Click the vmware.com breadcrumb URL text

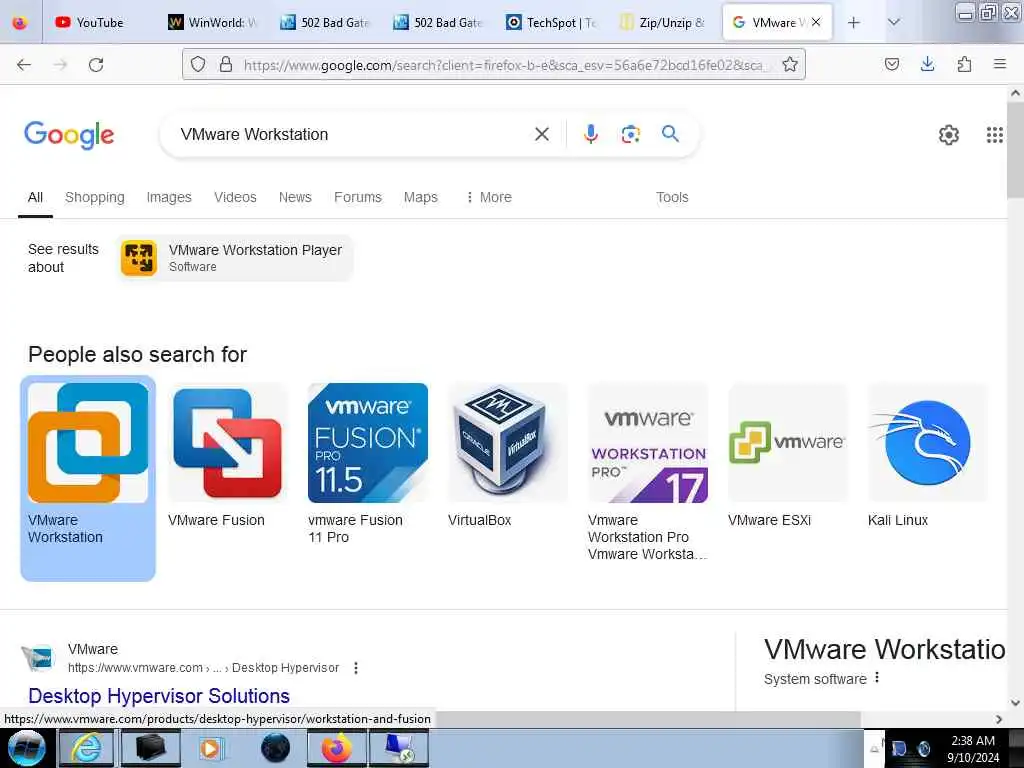pos(204,668)
